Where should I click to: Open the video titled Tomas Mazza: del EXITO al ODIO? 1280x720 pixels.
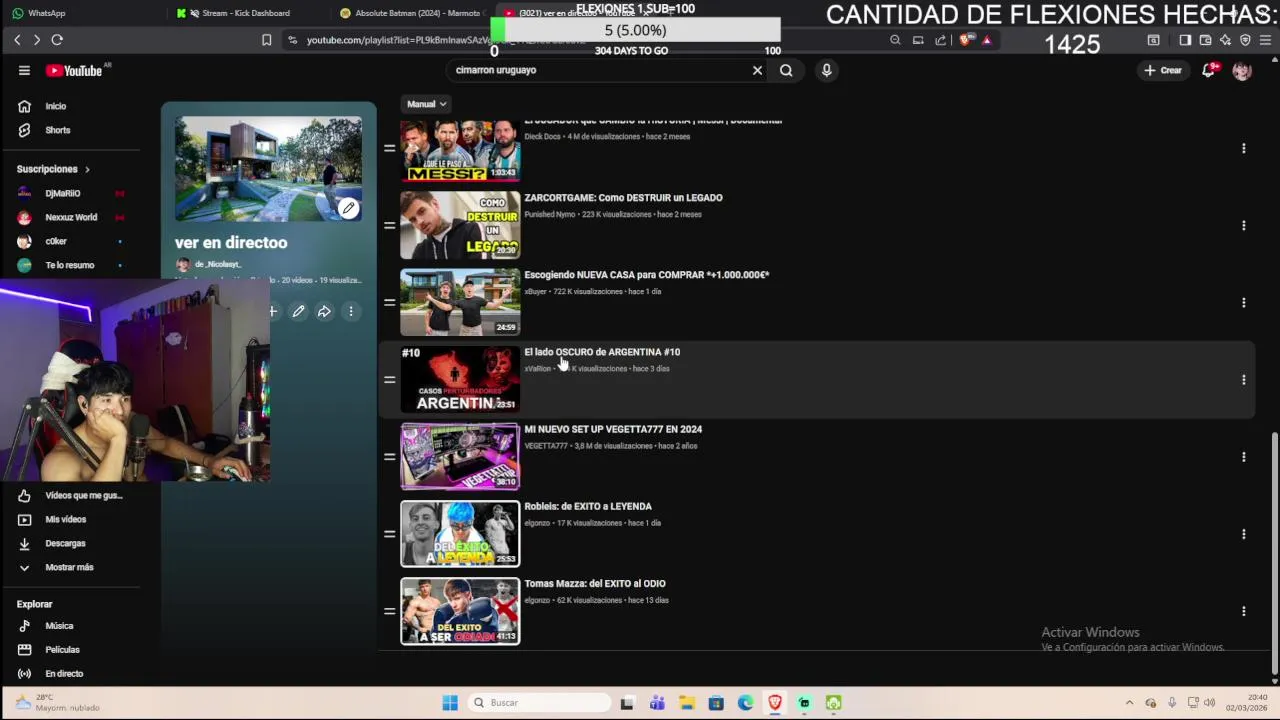595,584
